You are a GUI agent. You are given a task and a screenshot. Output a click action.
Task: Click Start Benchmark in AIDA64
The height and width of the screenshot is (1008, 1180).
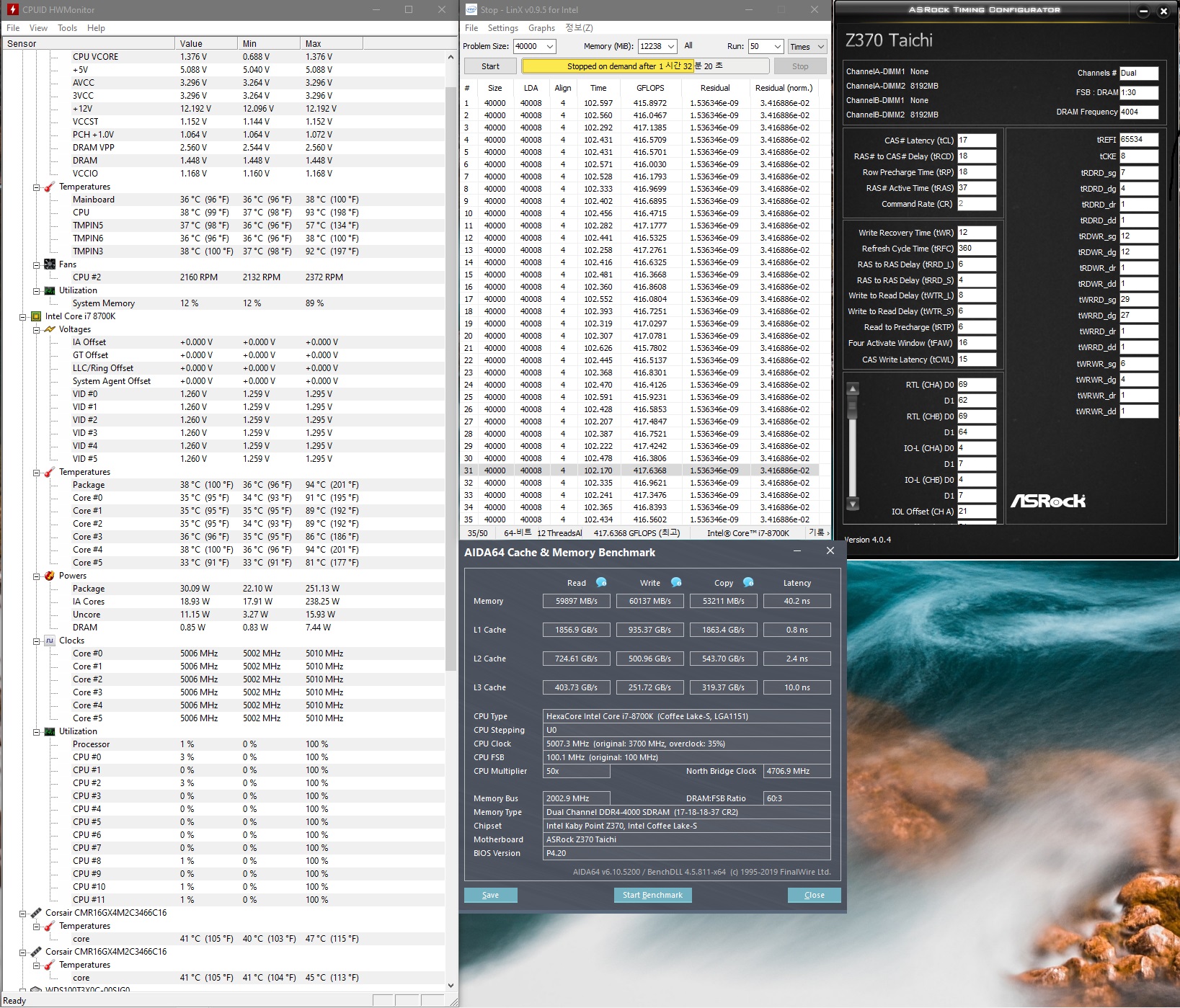pos(652,895)
